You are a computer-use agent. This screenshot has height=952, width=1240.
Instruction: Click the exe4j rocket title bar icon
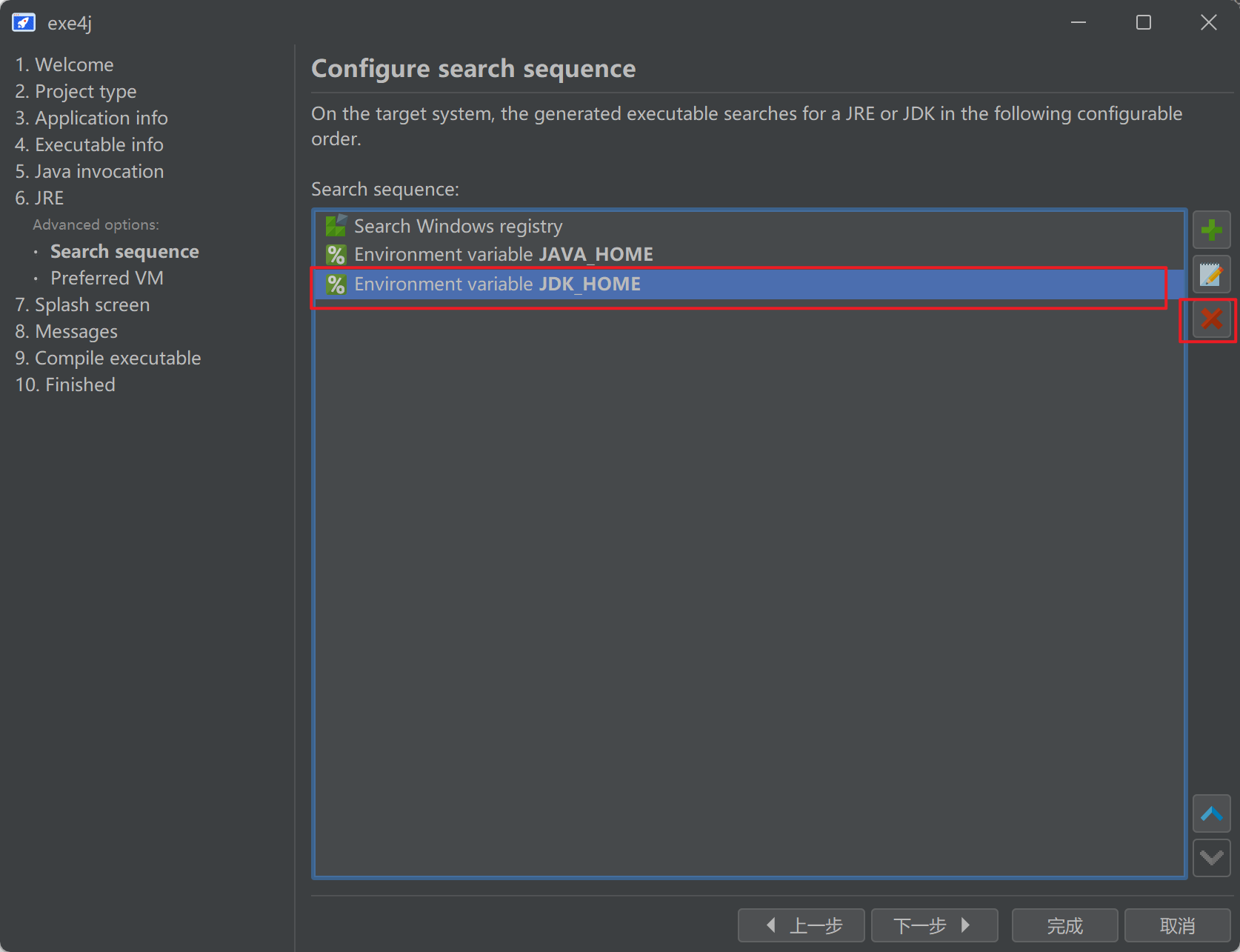click(x=24, y=23)
